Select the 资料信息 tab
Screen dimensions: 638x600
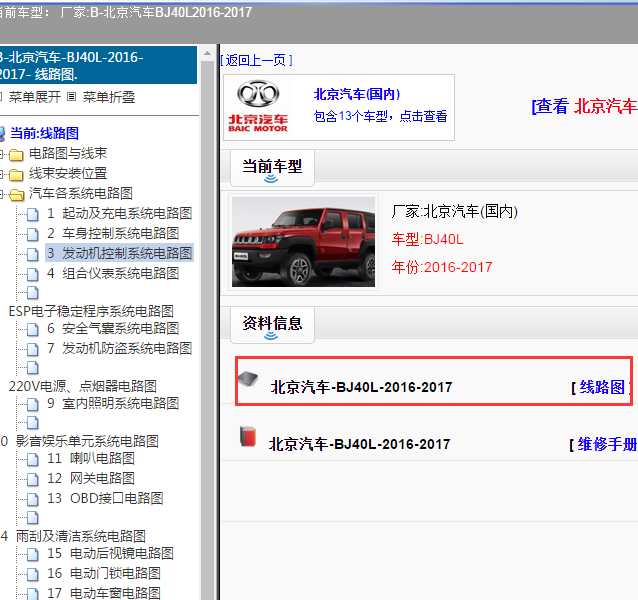[x=272, y=325]
